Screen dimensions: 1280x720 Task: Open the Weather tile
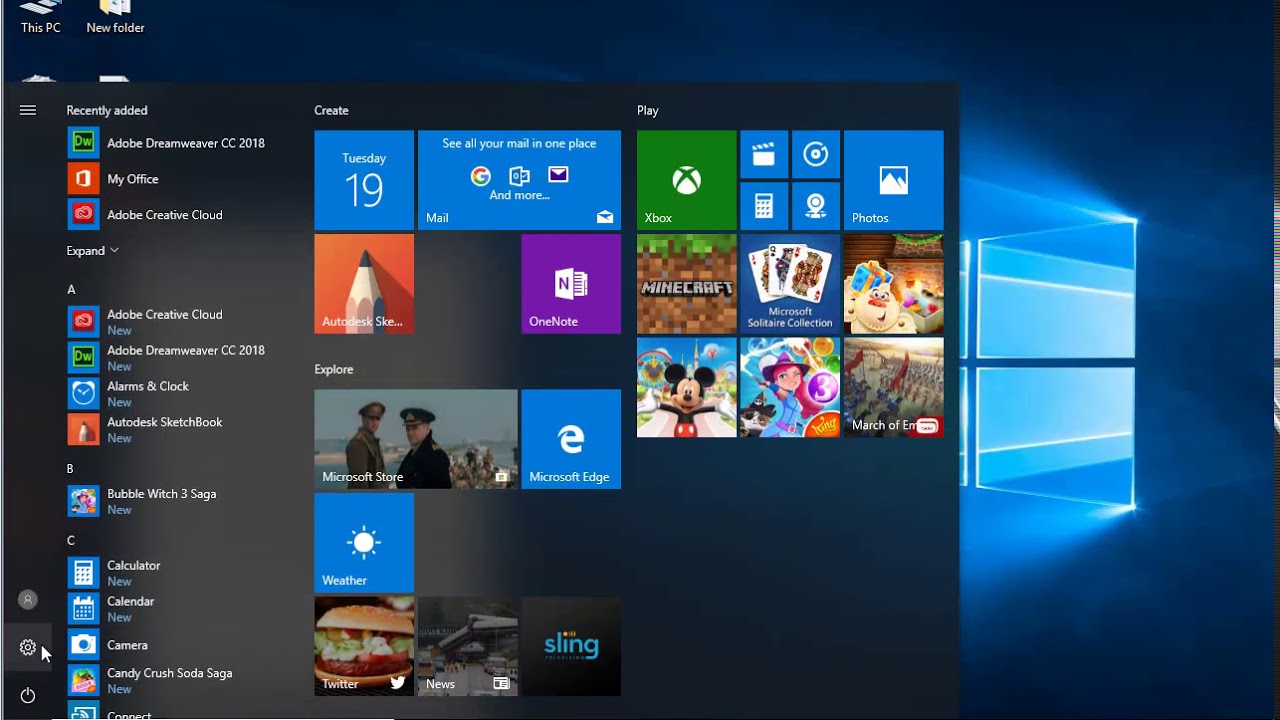point(364,543)
